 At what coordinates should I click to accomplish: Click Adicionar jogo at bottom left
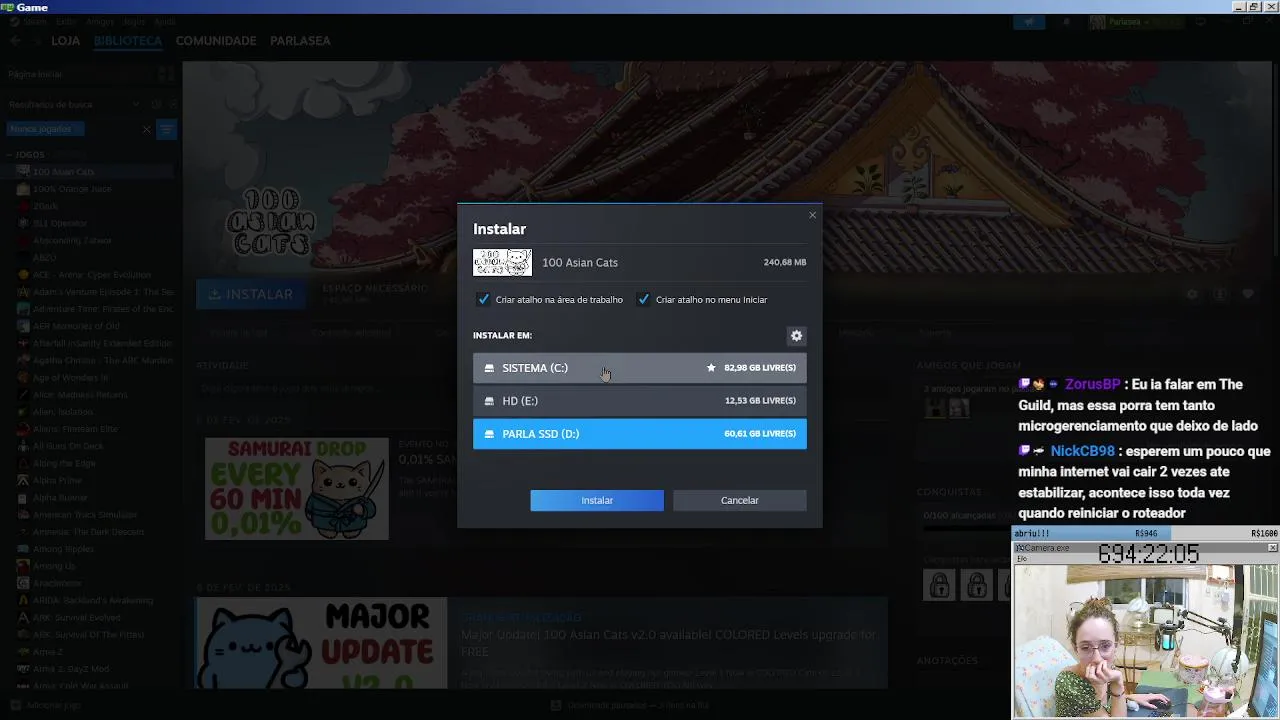click(46, 705)
